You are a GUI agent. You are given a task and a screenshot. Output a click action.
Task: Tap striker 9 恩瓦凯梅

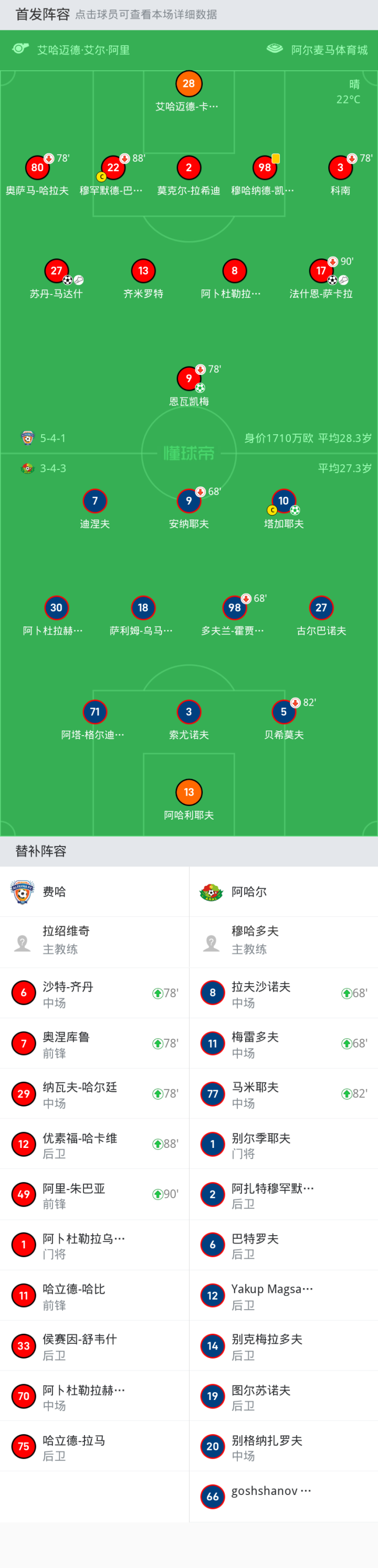pyautogui.click(x=188, y=379)
